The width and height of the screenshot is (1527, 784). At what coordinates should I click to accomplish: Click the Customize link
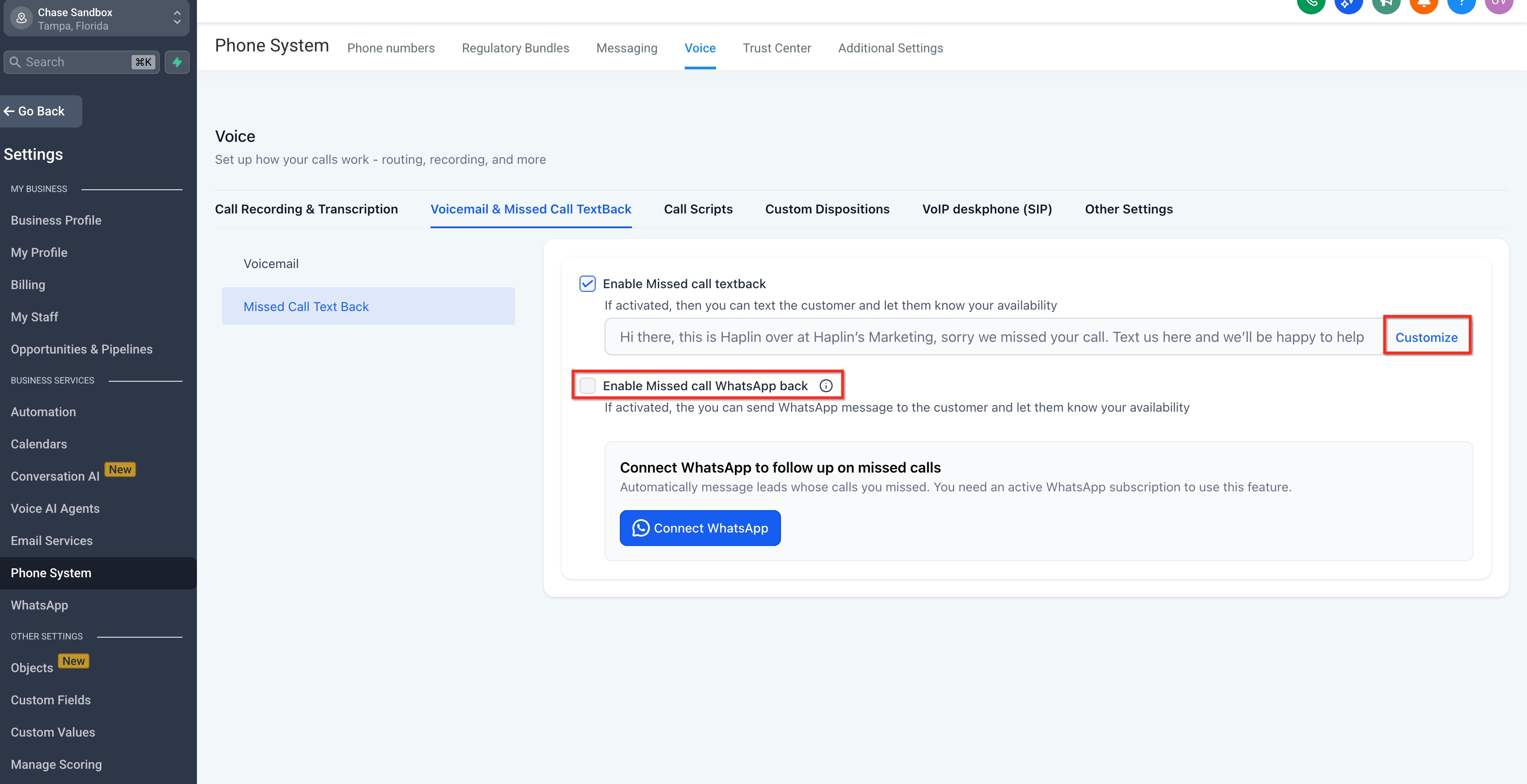click(x=1426, y=337)
